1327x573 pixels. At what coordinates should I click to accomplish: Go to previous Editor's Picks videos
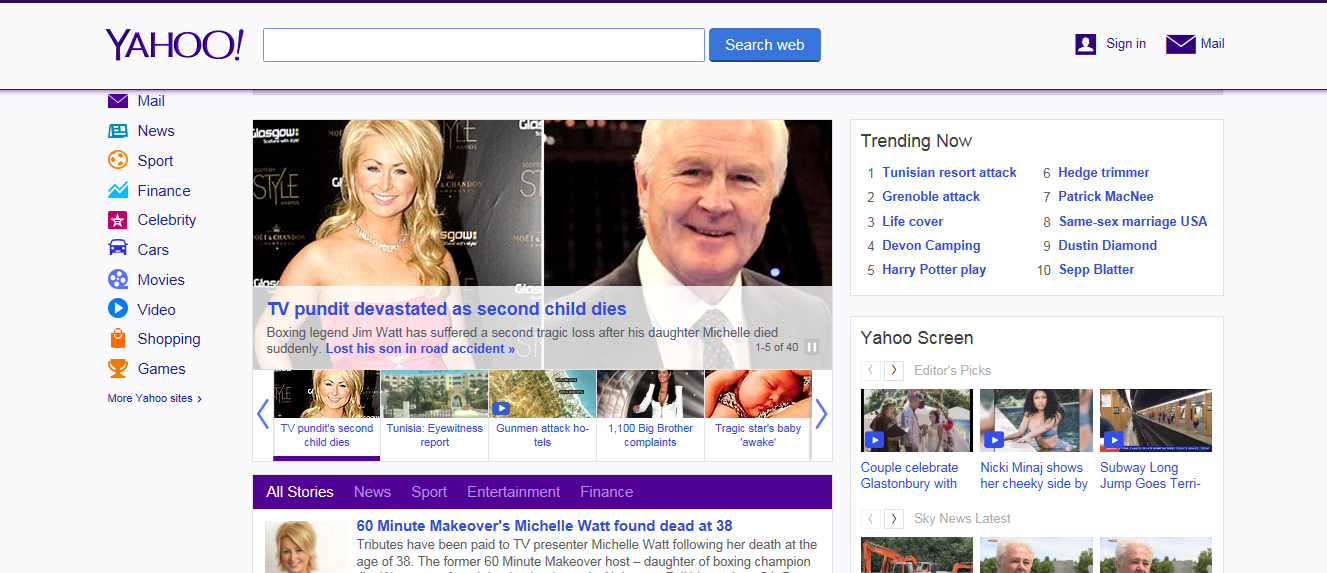point(871,370)
